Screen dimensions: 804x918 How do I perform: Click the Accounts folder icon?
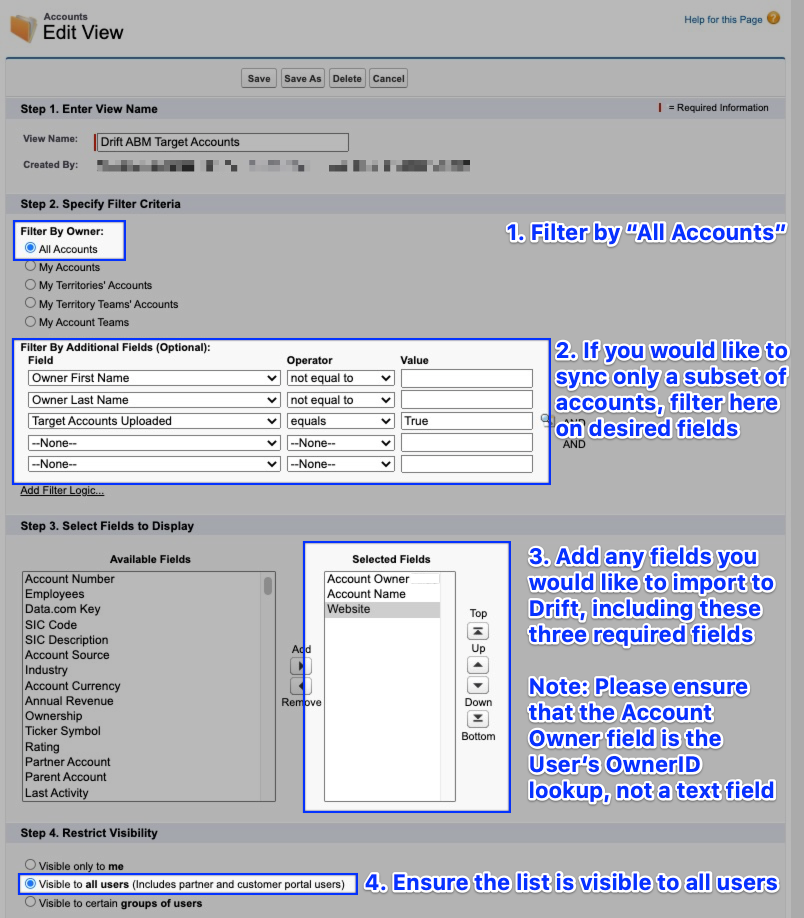pyautogui.click(x=23, y=28)
